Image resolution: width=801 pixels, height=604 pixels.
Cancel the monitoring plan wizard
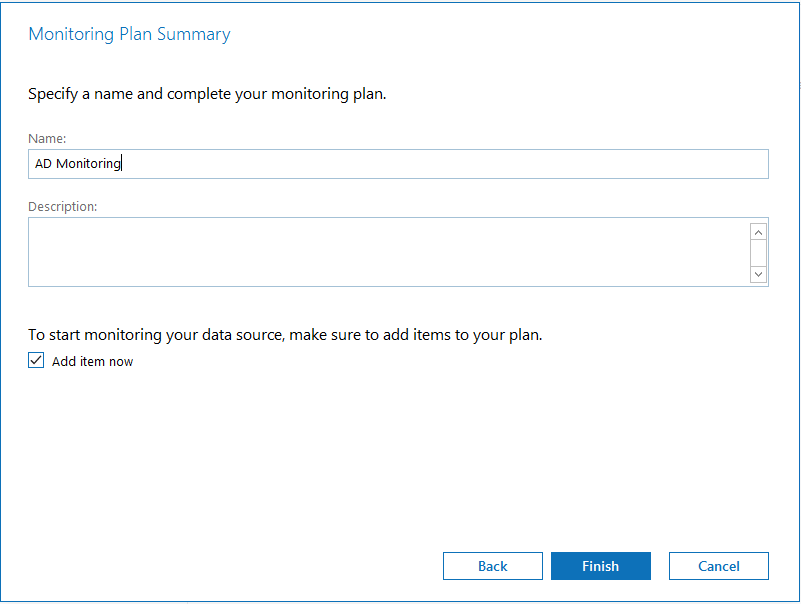click(x=719, y=566)
